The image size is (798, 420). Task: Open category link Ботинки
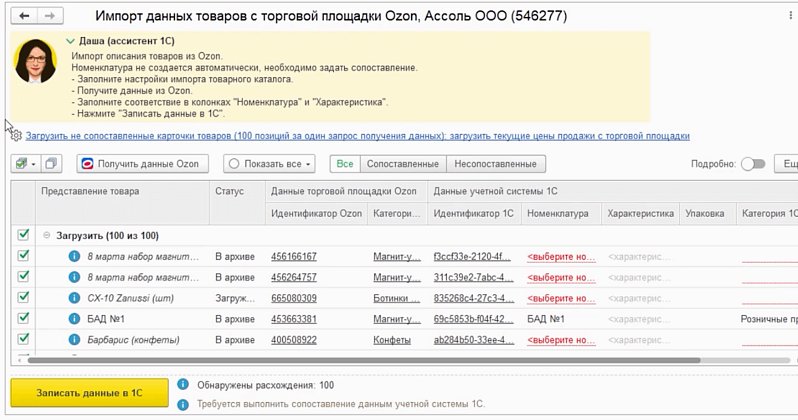point(396,298)
